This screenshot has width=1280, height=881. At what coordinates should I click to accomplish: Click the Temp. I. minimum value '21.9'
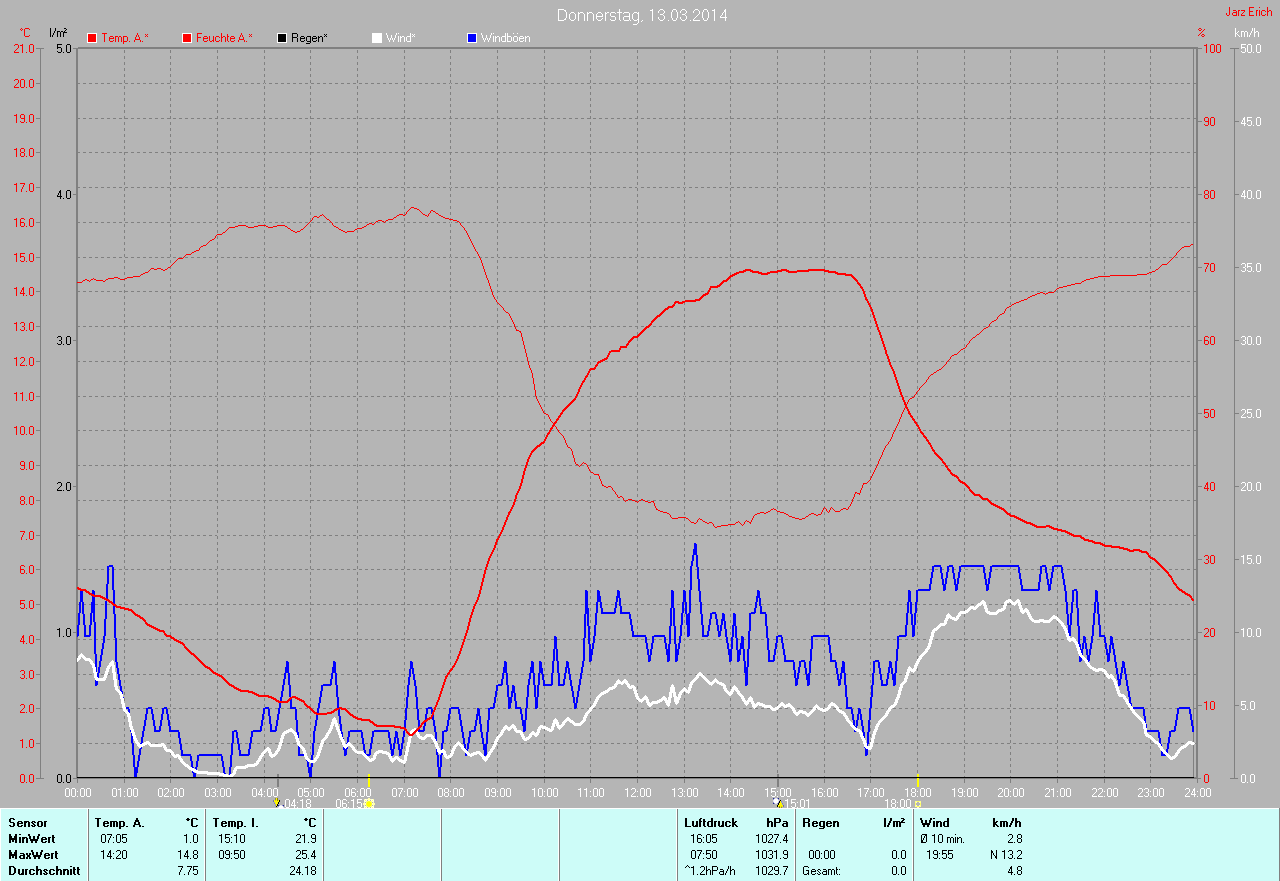point(305,839)
